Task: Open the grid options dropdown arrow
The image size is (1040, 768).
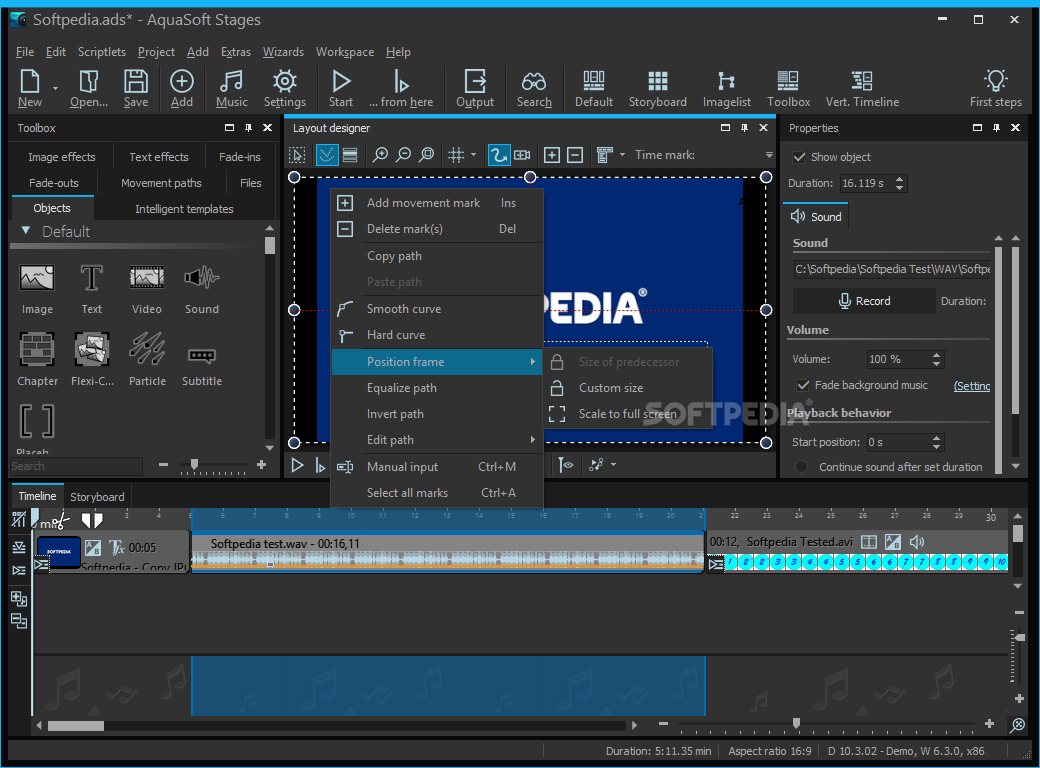Action: coord(474,155)
